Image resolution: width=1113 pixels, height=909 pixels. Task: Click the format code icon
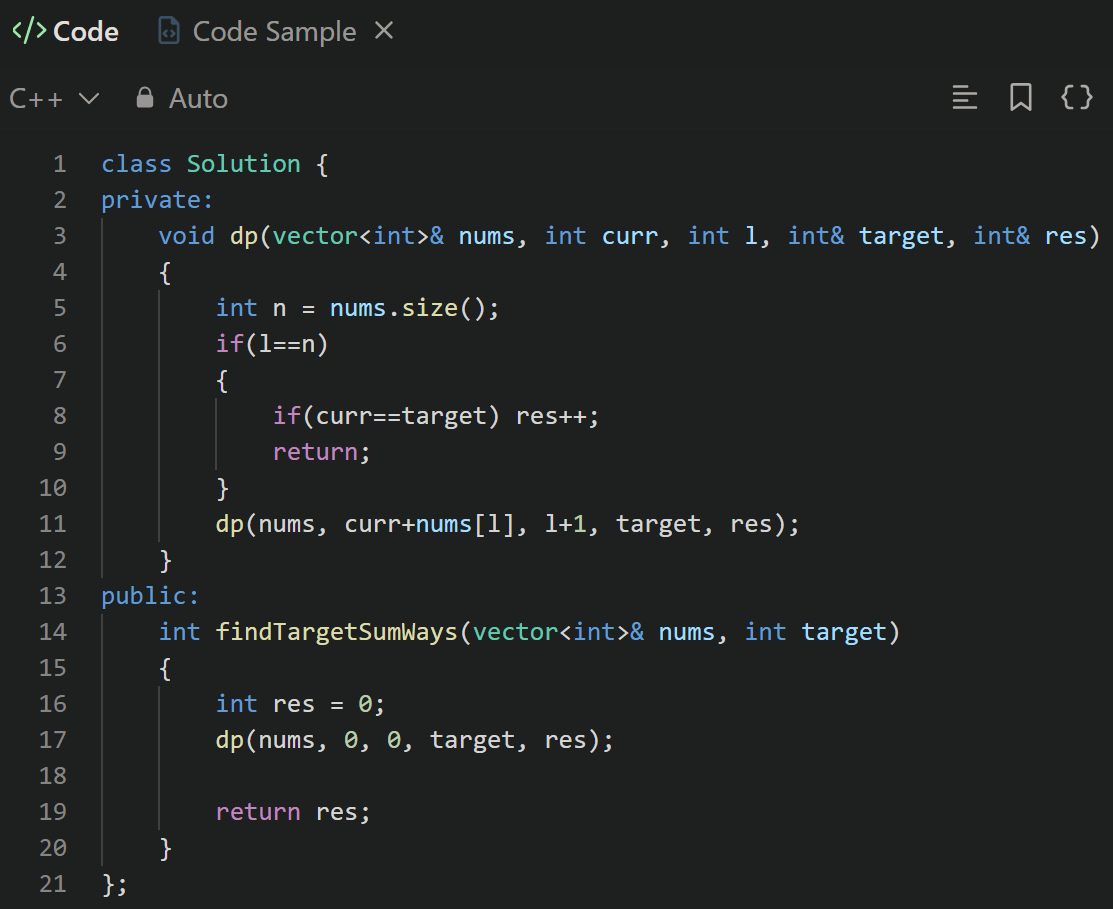[964, 98]
